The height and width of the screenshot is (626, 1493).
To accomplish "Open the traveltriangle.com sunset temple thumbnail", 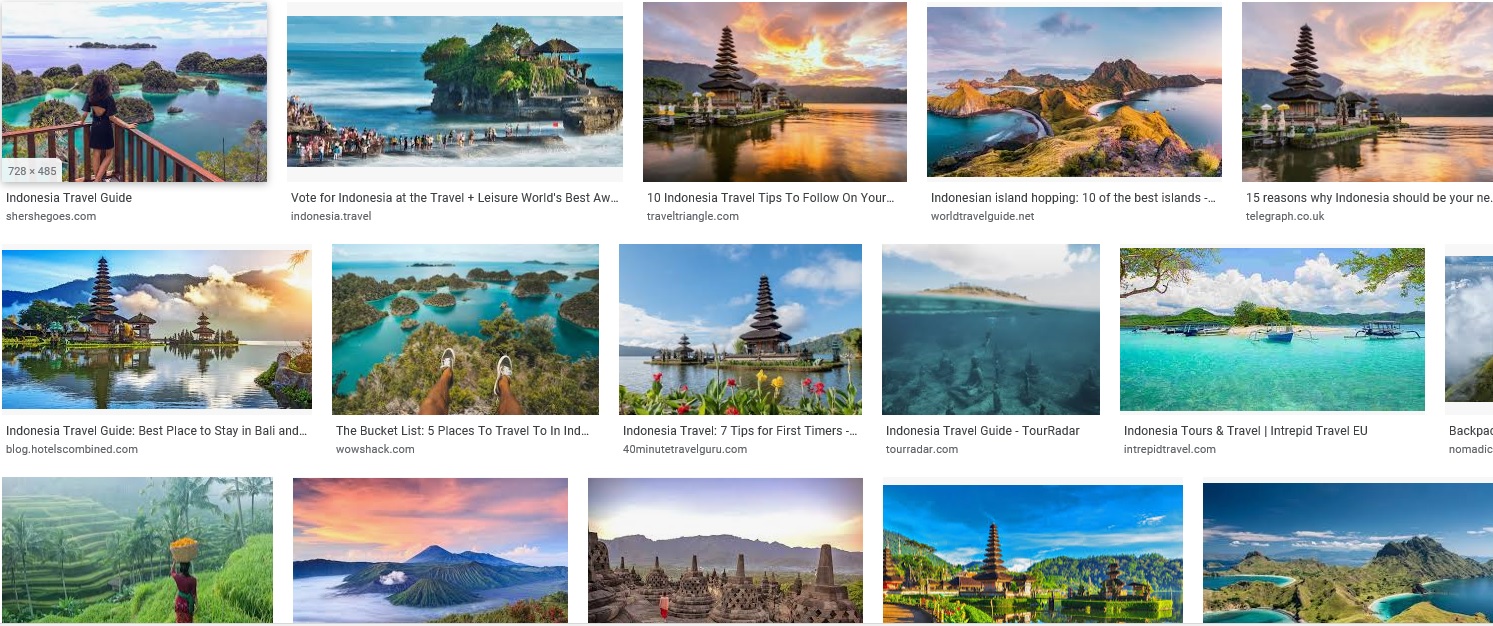I will coord(775,92).
